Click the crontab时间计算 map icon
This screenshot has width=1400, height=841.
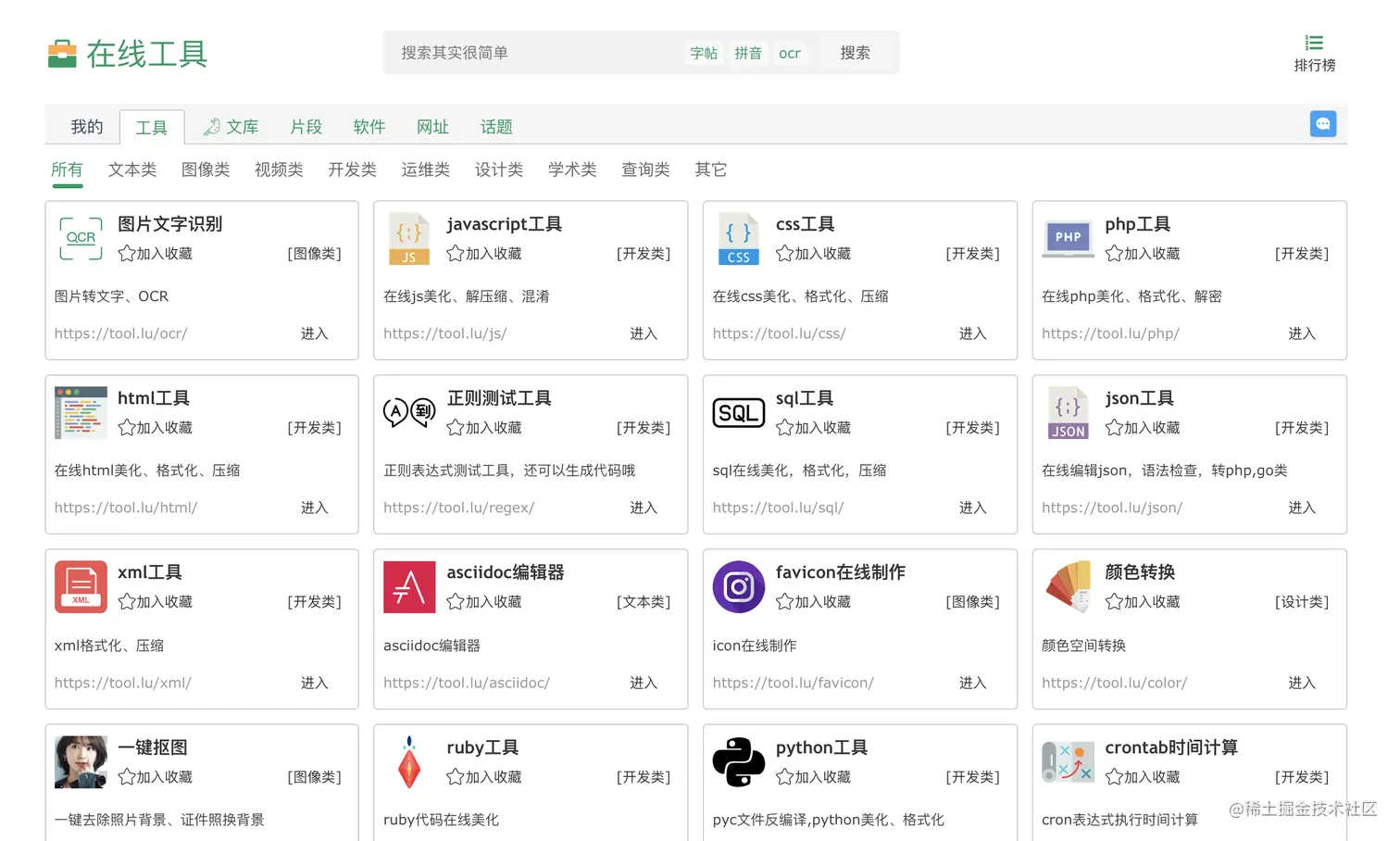(1068, 762)
